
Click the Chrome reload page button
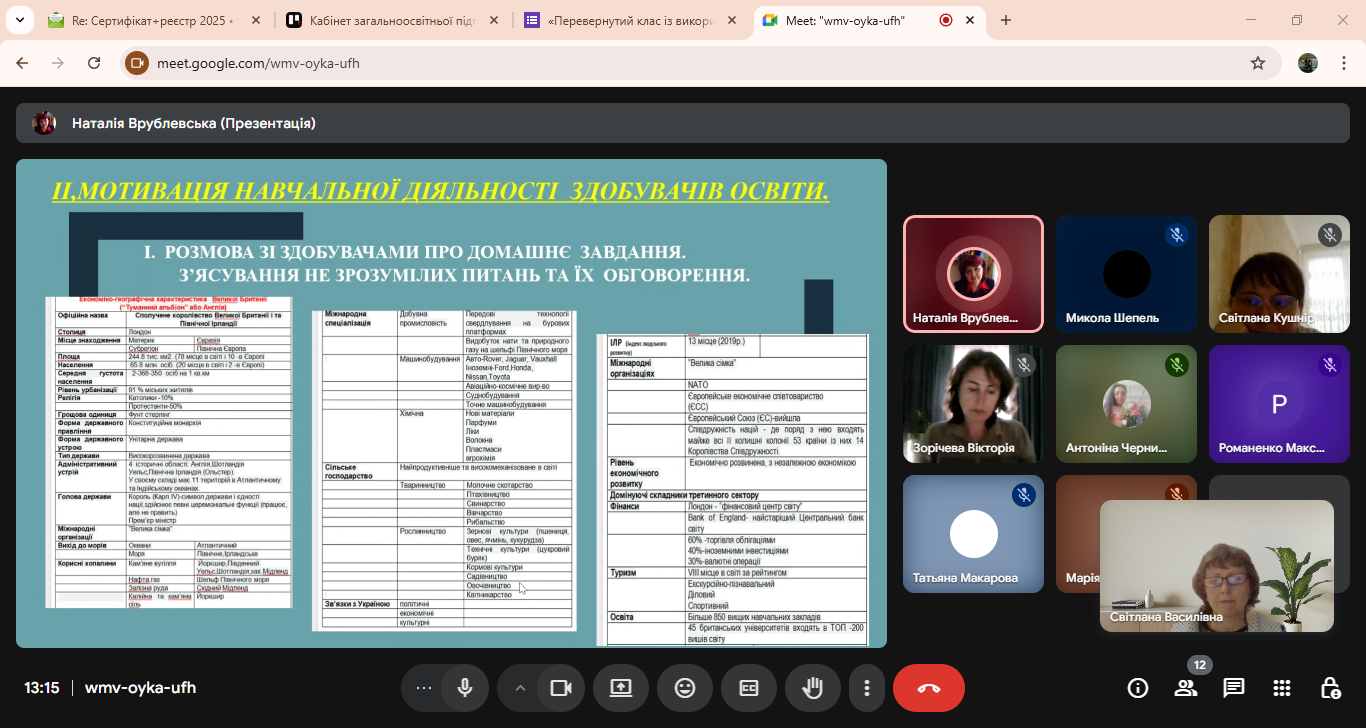[94, 63]
